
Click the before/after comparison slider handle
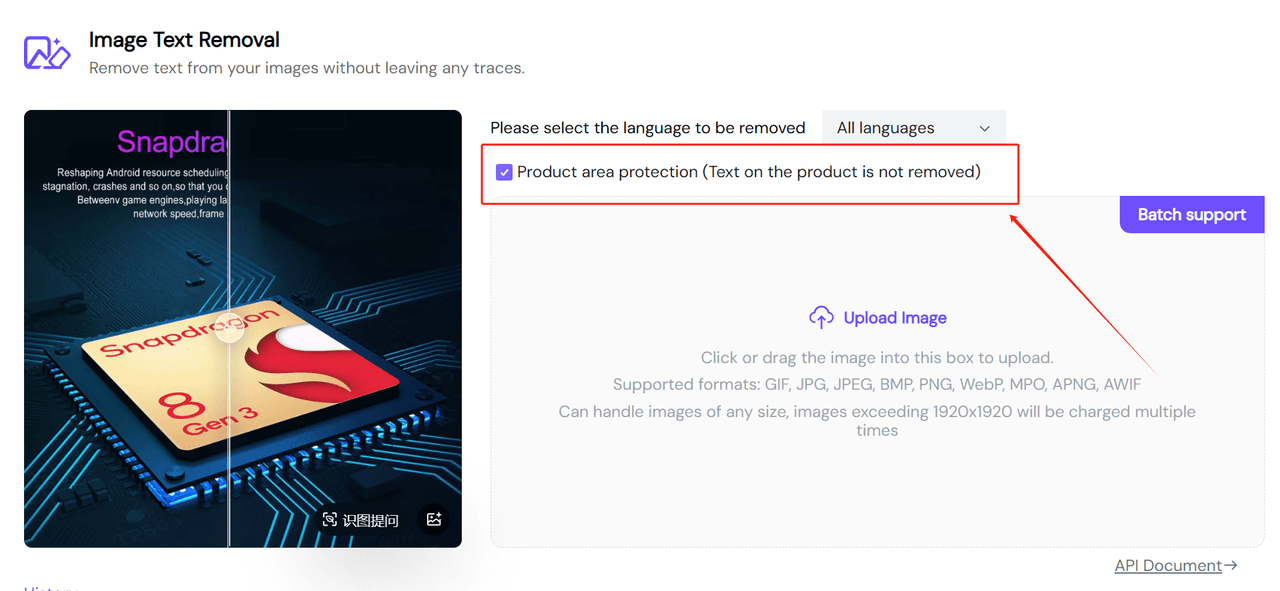[x=229, y=326]
